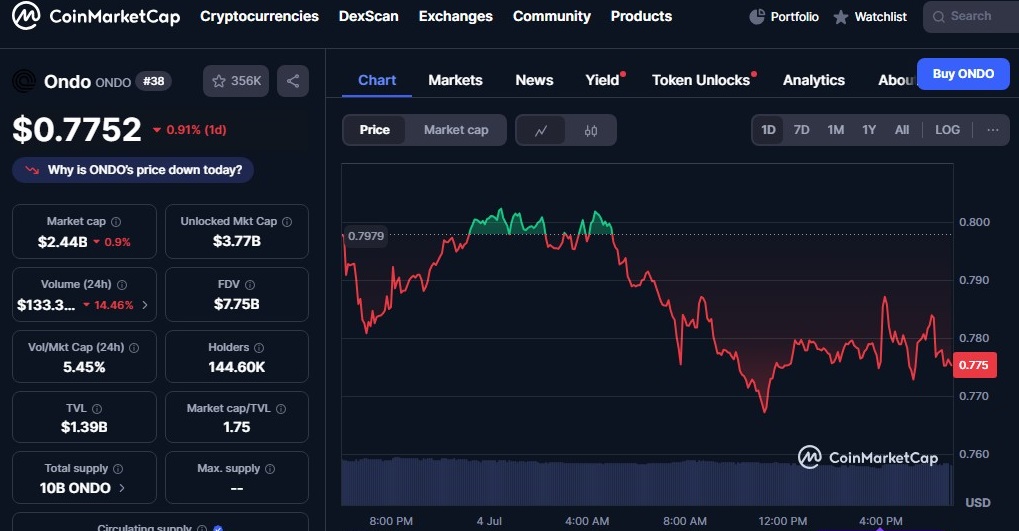This screenshot has width=1019, height=531.
Task: Click Why is ONDO's price down today
Action: click(x=133, y=170)
